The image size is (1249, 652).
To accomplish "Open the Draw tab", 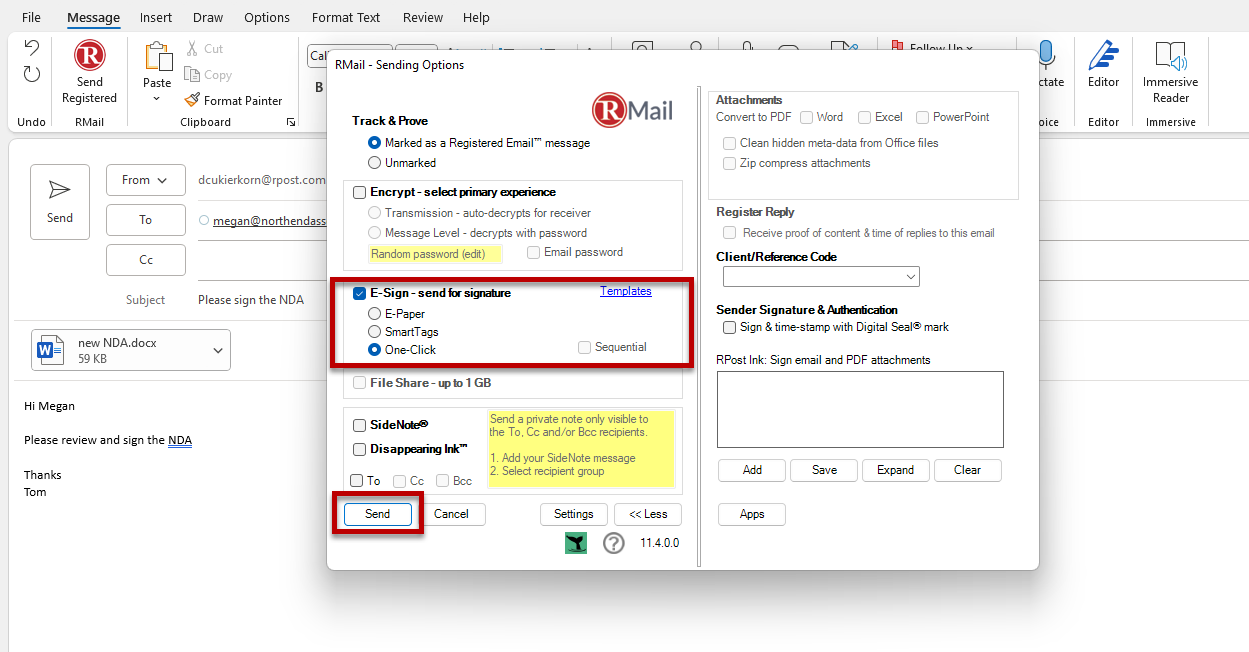I will [208, 17].
